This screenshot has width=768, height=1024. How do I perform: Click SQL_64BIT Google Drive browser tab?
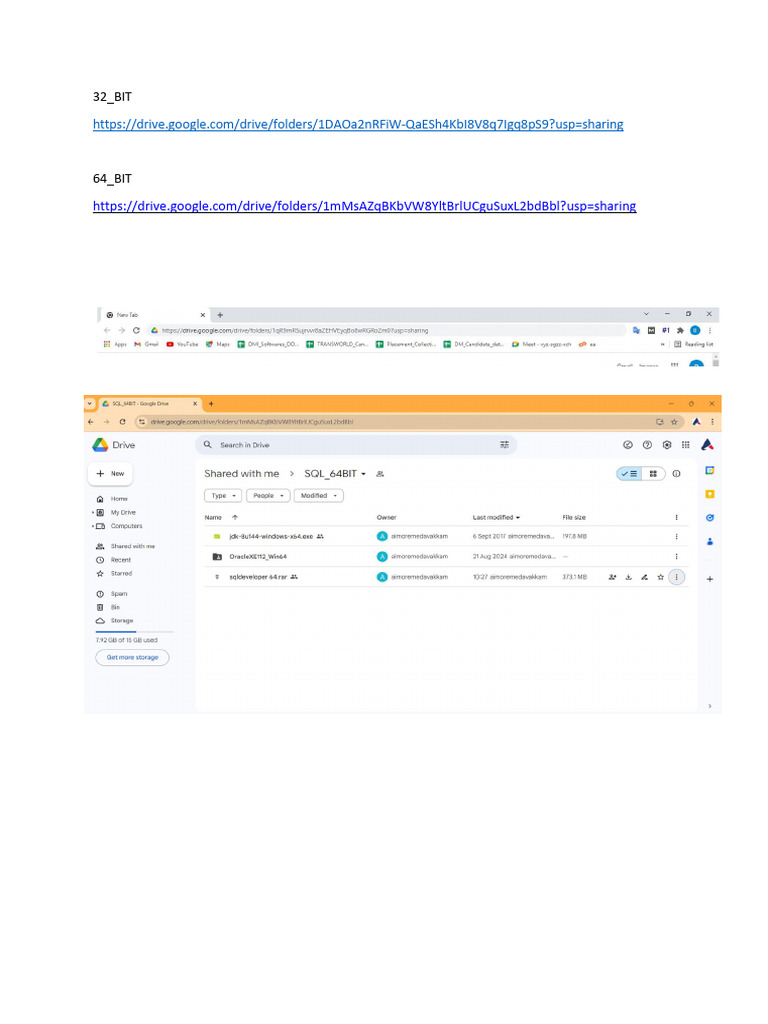point(149,404)
